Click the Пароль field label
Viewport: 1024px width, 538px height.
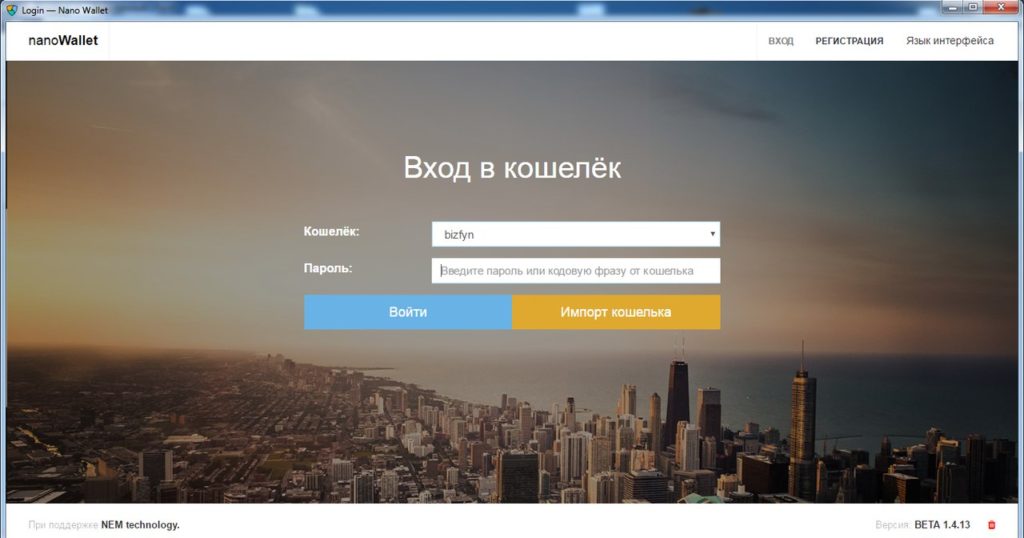pos(328,269)
